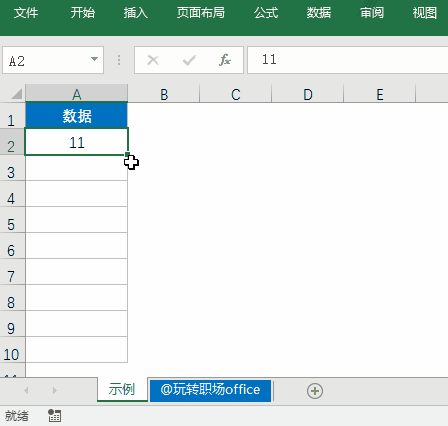This screenshot has height=426, width=448.
Task: Select the blue 数据 header cell A1
Action: [x=77, y=115]
